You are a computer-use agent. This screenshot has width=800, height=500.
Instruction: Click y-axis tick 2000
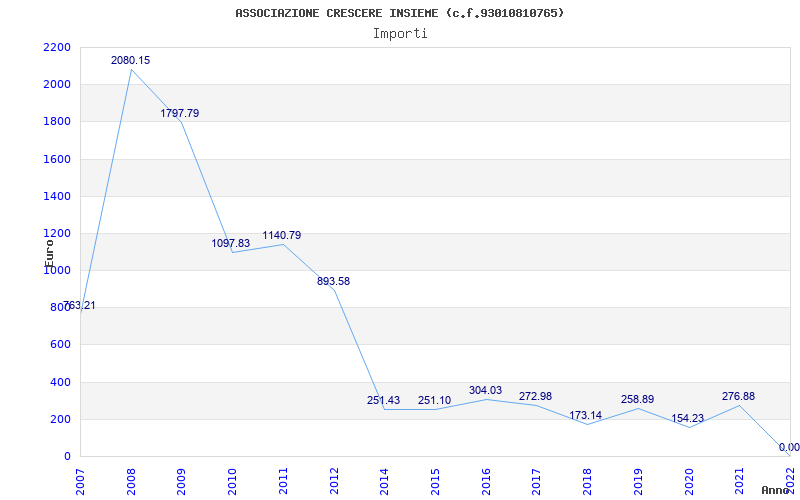(58, 85)
